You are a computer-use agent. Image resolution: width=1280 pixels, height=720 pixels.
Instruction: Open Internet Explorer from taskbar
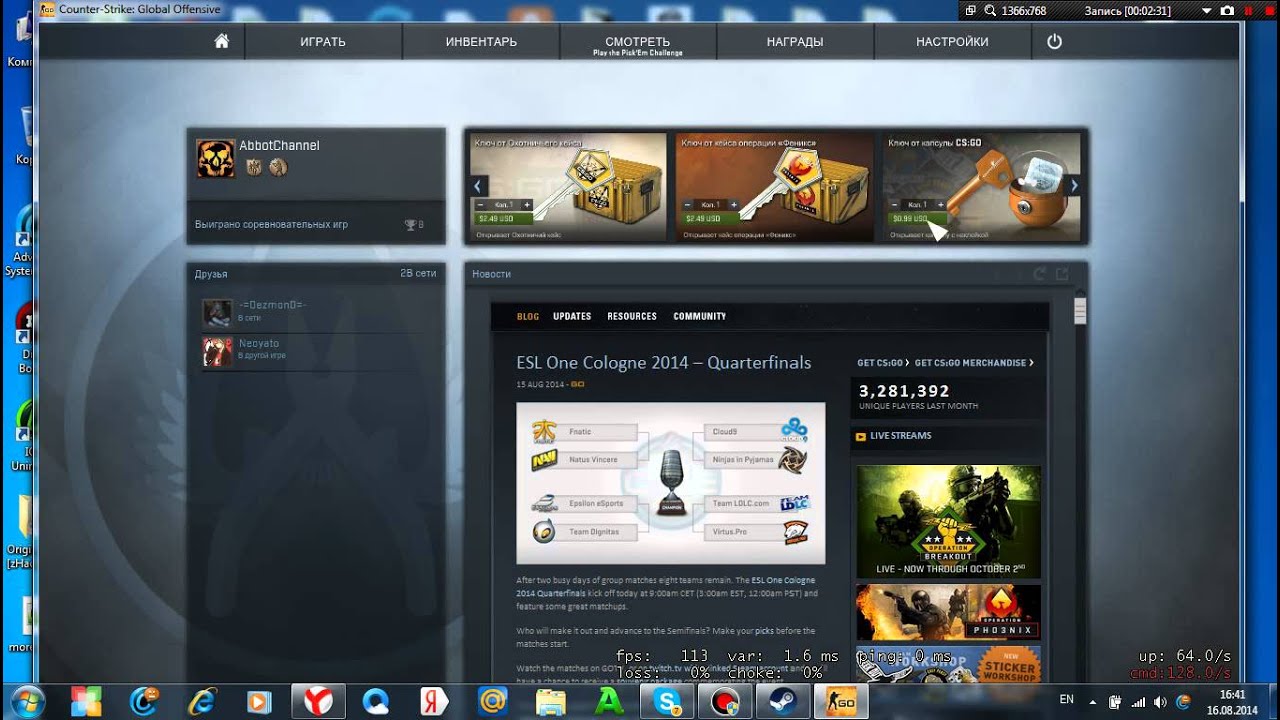click(x=201, y=702)
